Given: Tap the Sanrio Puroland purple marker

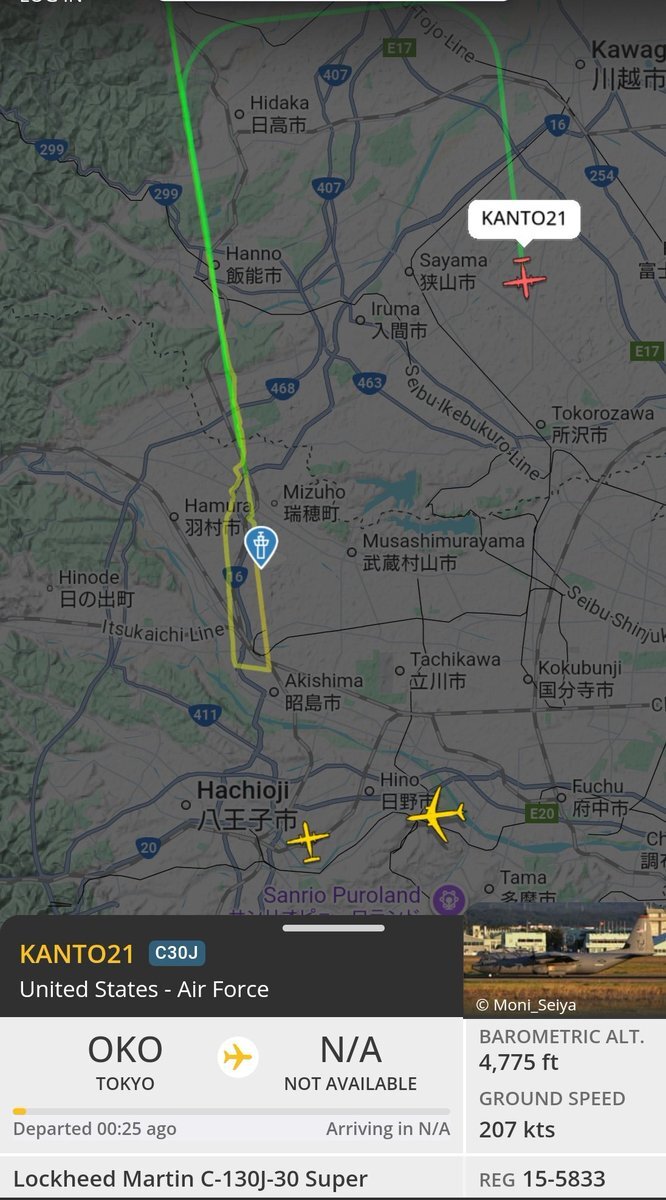Looking at the screenshot, I should (x=449, y=900).
